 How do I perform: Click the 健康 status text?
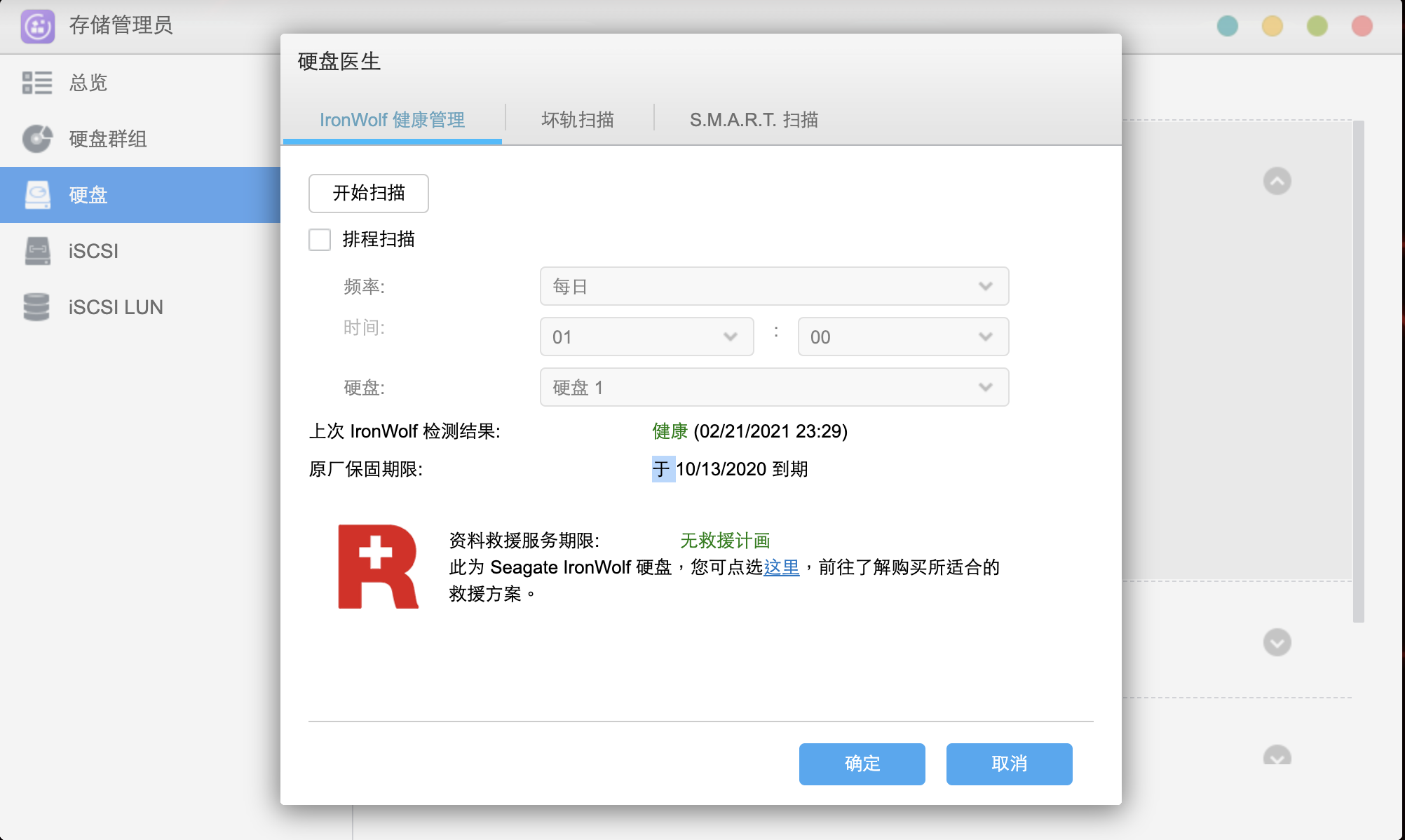click(x=670, y=431)
